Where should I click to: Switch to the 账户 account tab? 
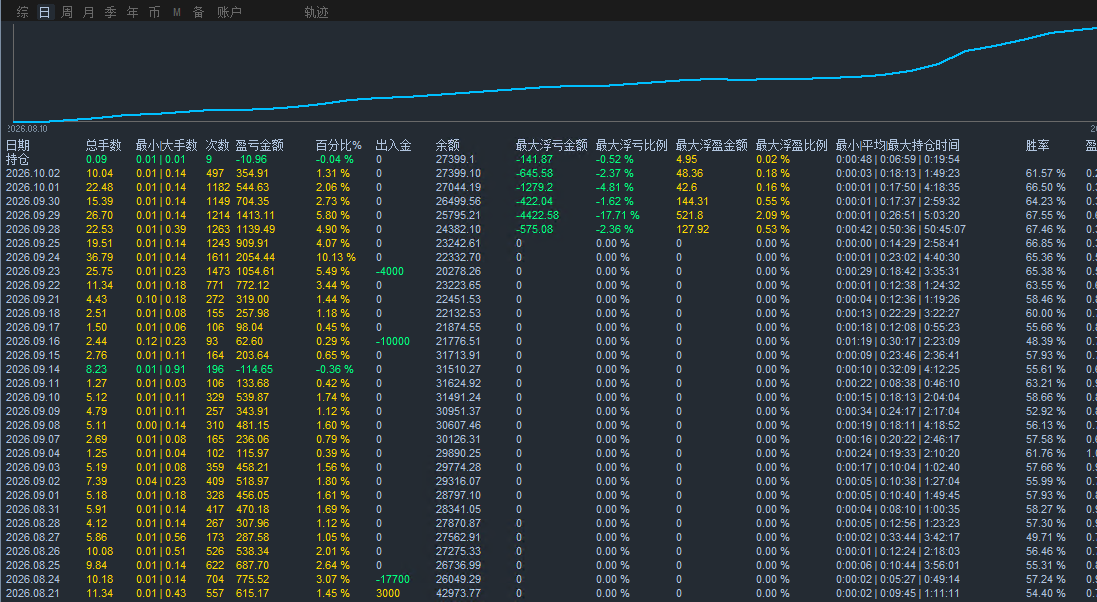pos(229,12)
